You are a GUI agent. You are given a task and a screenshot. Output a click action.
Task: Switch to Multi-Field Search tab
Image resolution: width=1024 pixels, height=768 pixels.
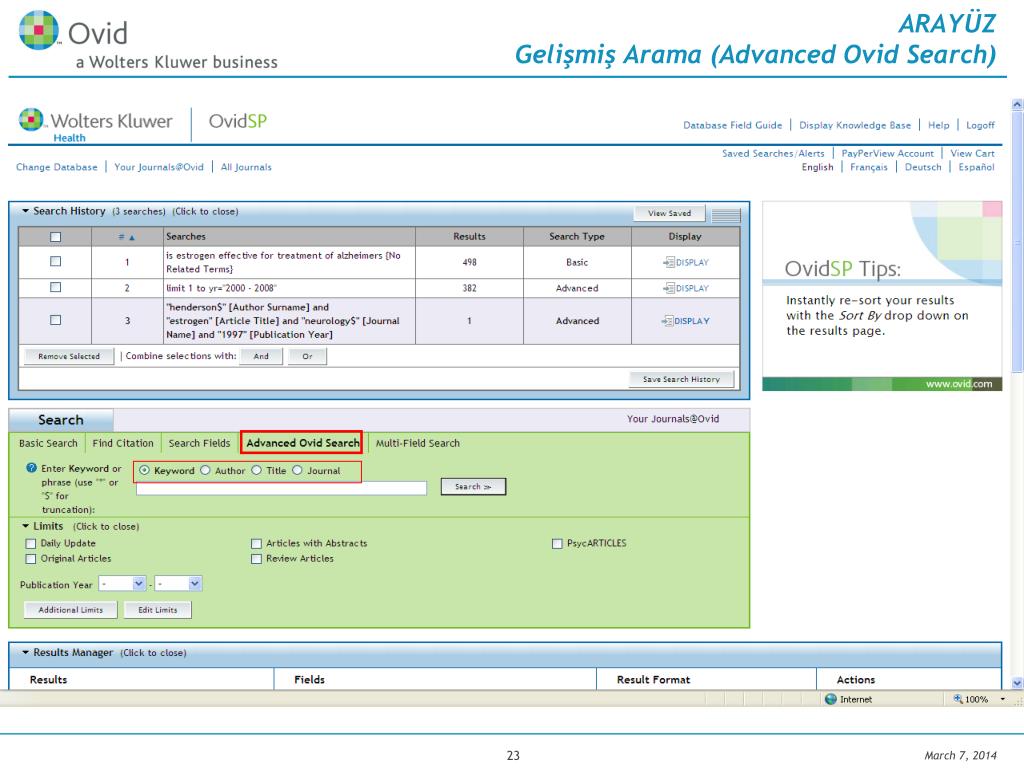[417, 443]
